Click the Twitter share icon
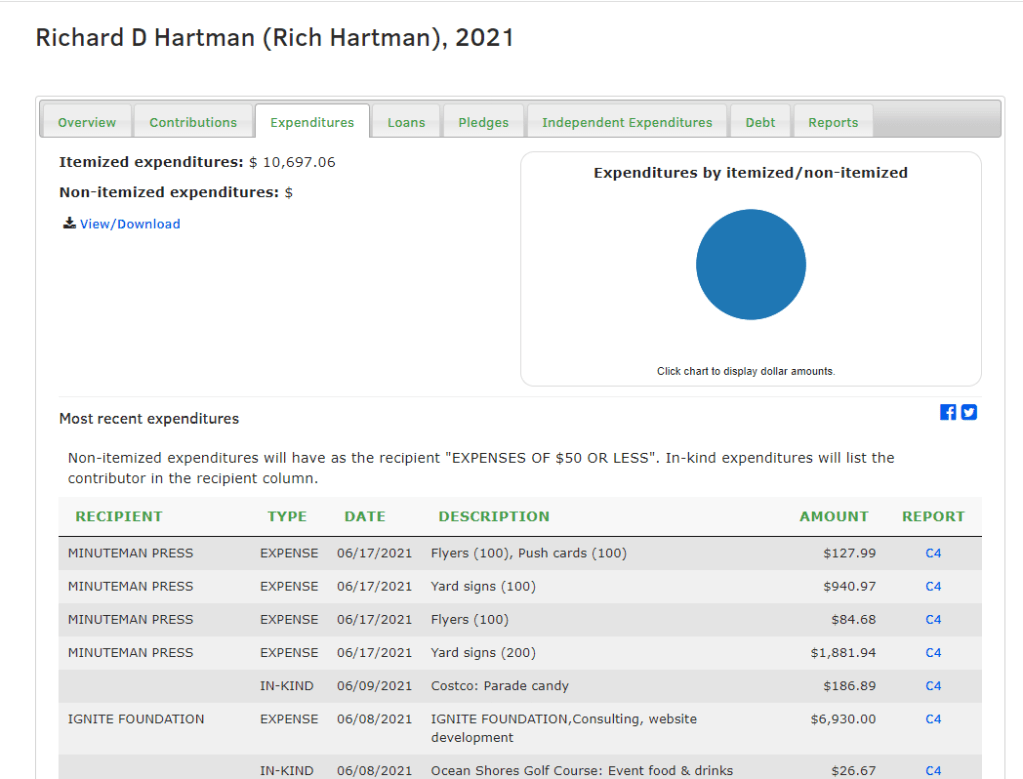The width and height of the screenshot is (1023, 779). pos(969,412)
